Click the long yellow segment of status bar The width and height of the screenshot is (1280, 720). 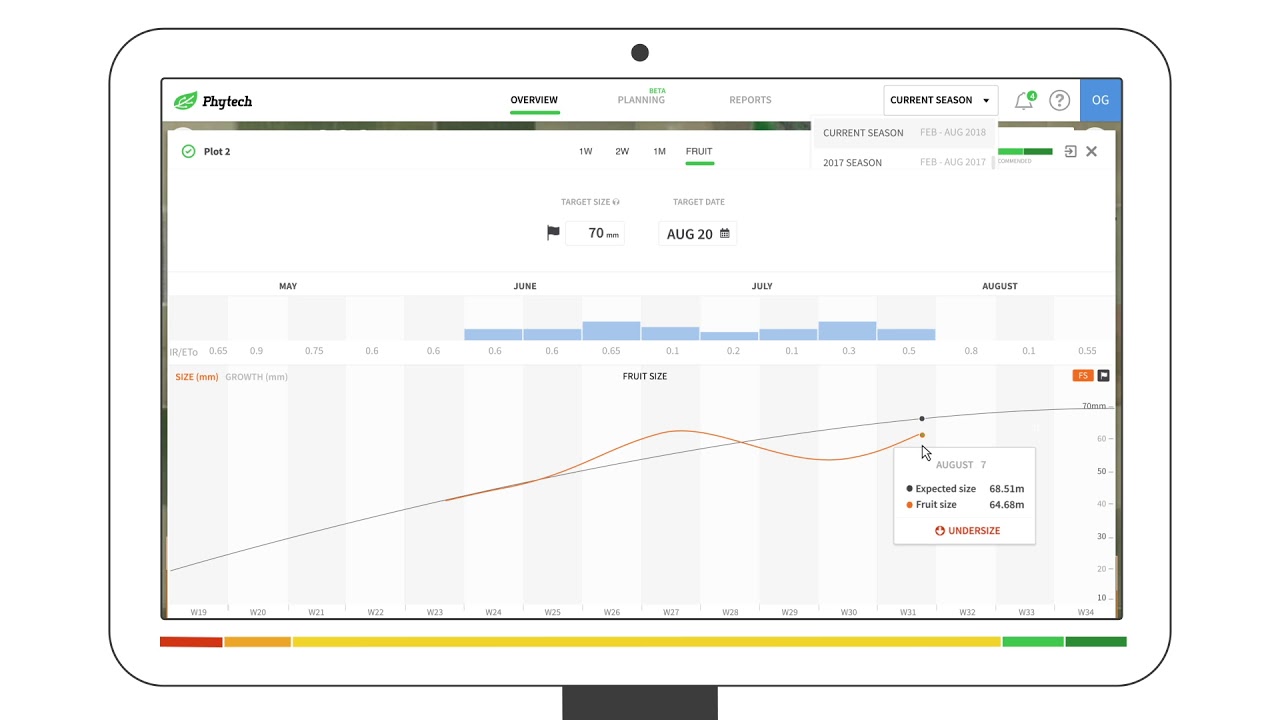[x=646, y=642]
